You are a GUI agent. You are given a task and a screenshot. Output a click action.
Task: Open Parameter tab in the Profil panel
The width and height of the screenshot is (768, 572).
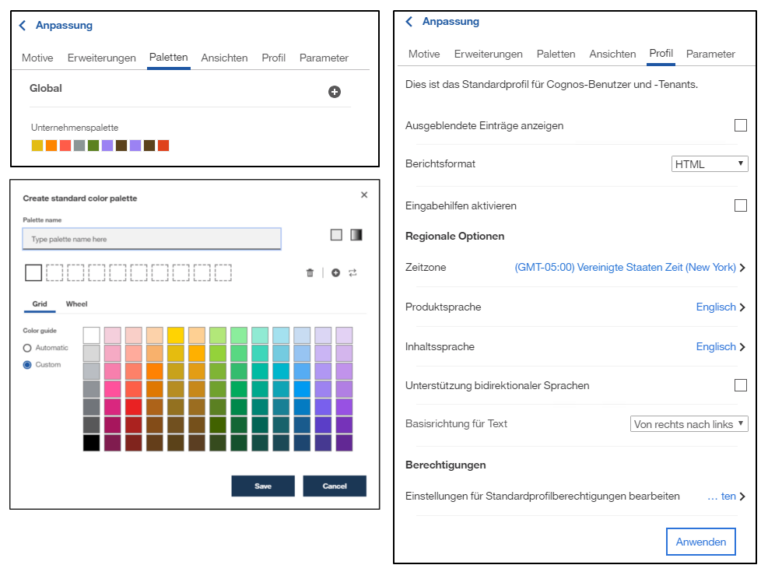click(711, 54)
